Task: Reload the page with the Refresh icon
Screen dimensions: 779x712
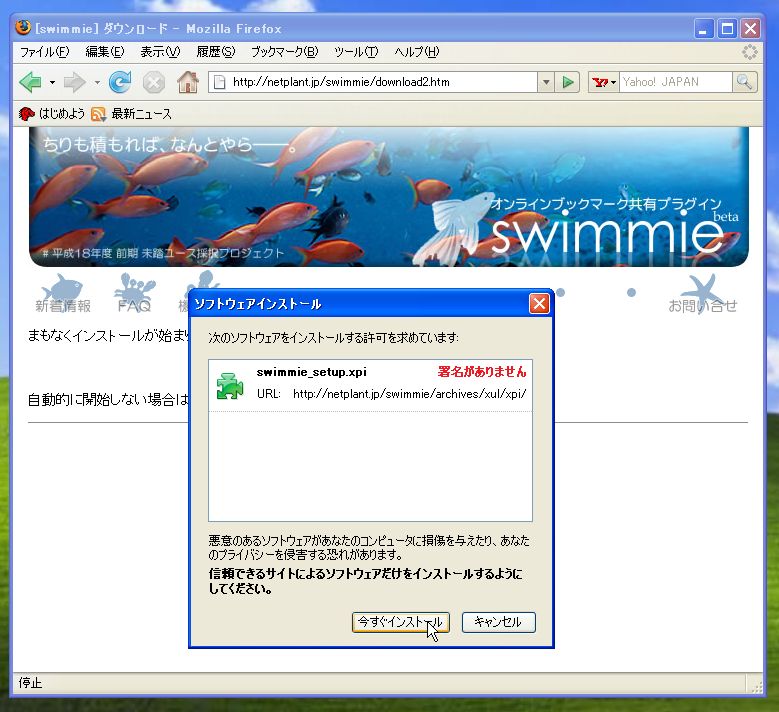Action: tap(120, 82)
